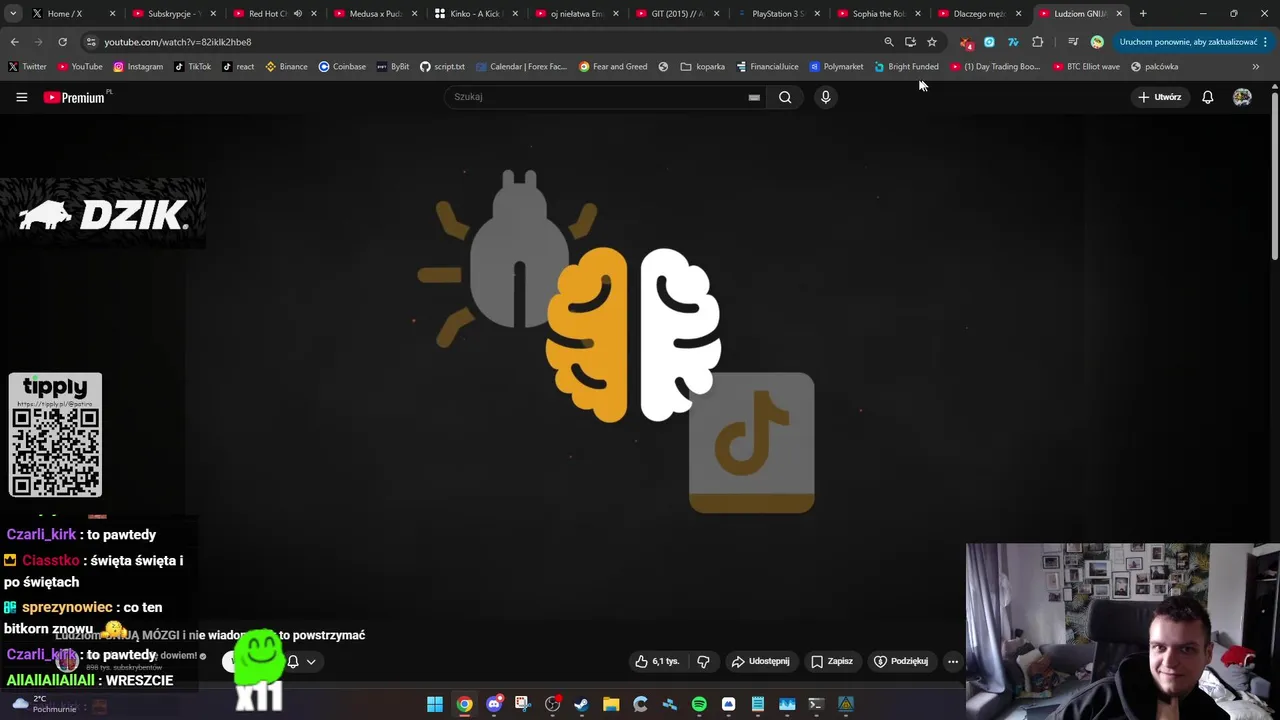Open a new browser tab with plus
Screen dimensions: 1280x720
click(1143, 14)
